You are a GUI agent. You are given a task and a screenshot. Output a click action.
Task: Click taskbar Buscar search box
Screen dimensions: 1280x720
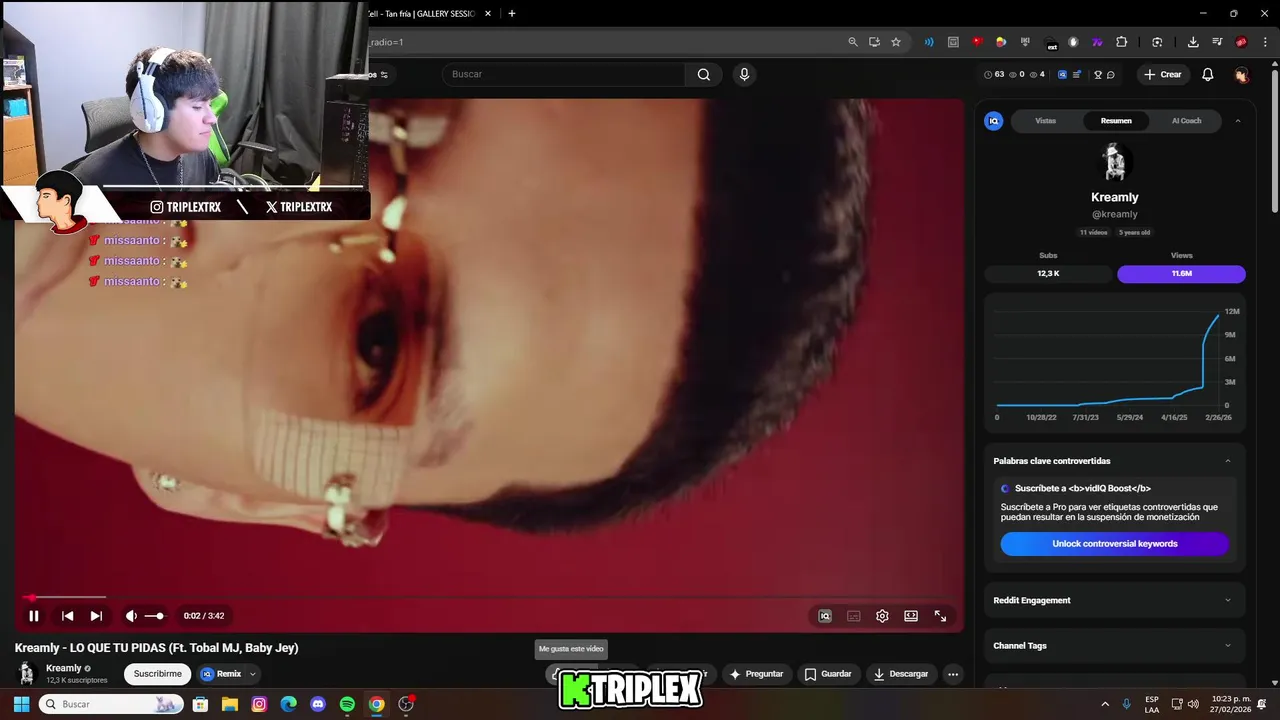(111, 704)
